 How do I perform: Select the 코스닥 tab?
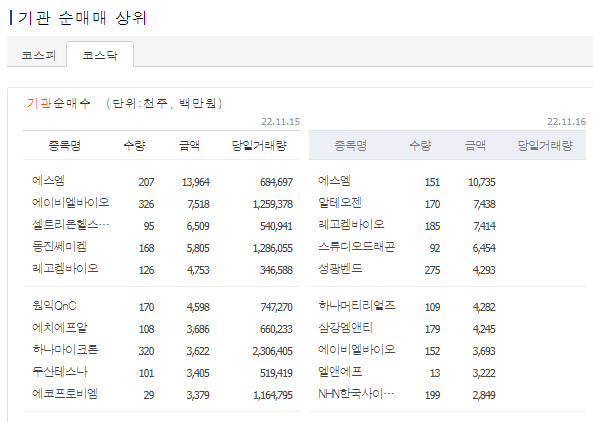(100, 55)
